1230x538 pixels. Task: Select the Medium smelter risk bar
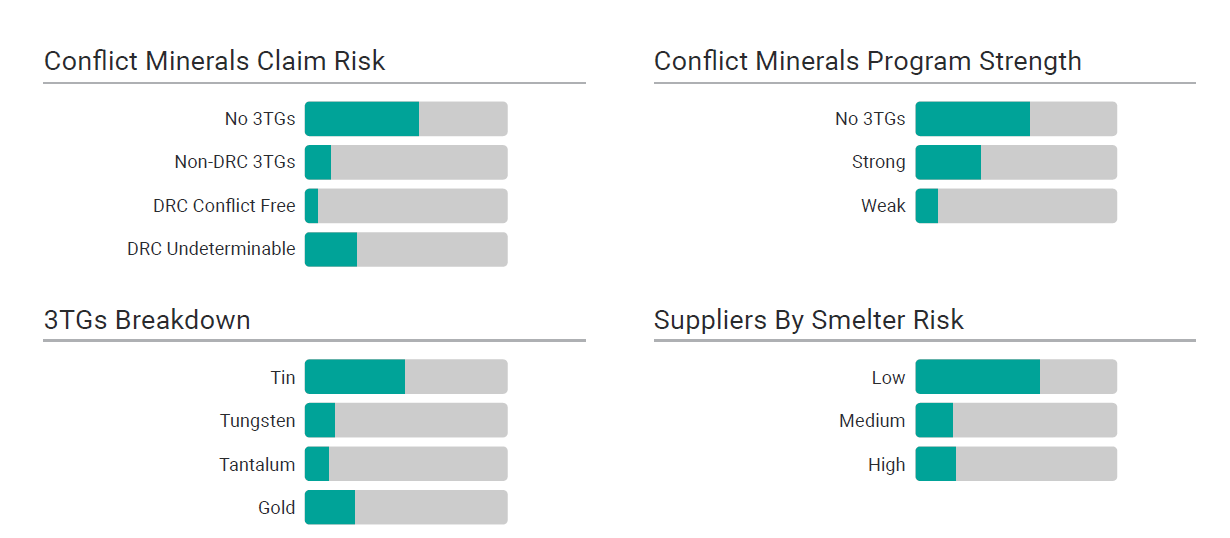1016,421
